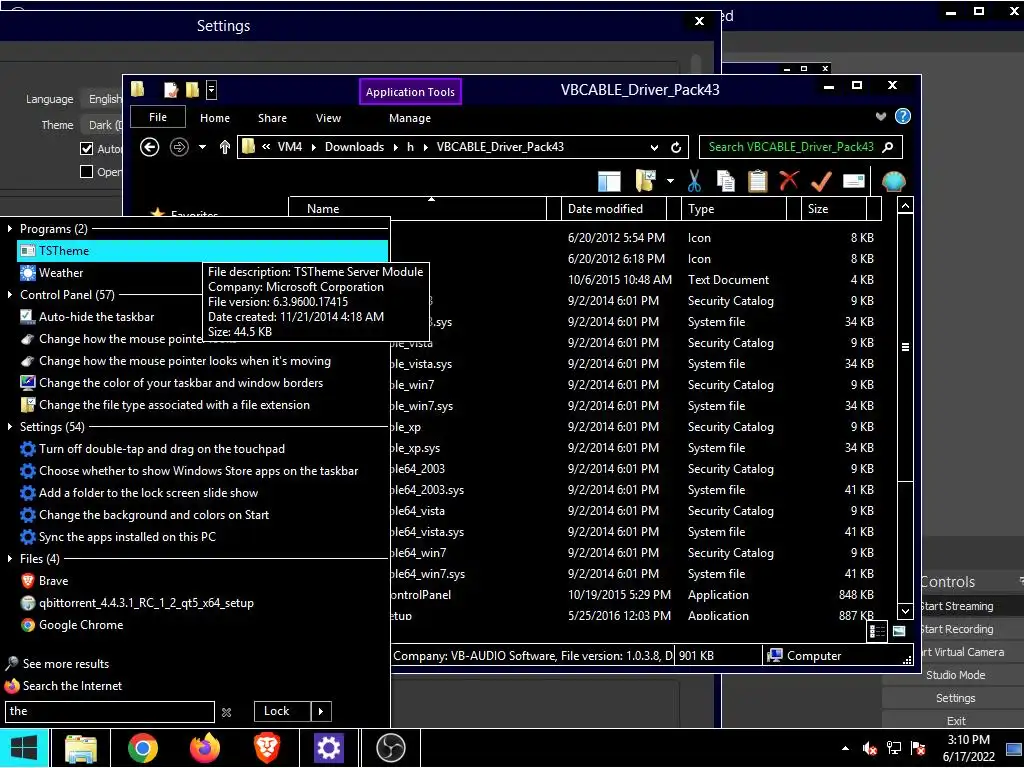Viewport: 1024px width, 768px height.
Task: Click the orange checkmark Properties icon
Action: pyautogui.click(x=821, y=181)
